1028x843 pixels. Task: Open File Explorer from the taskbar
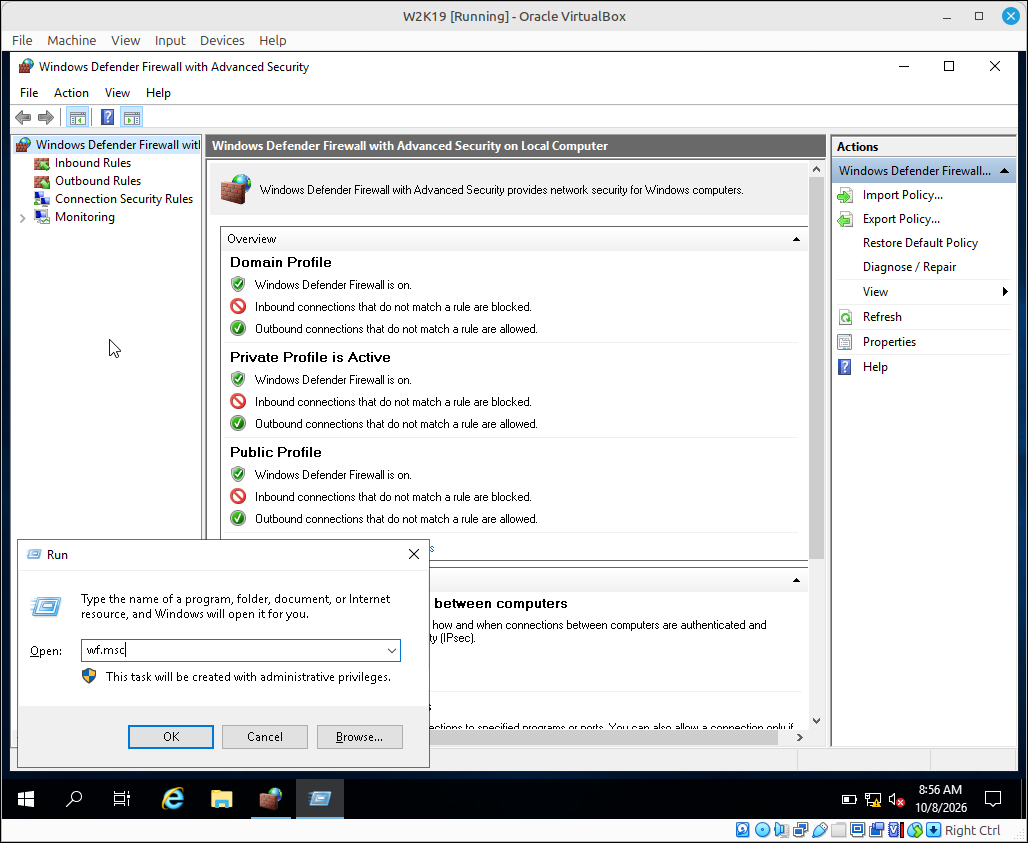(x=222, y=798)
